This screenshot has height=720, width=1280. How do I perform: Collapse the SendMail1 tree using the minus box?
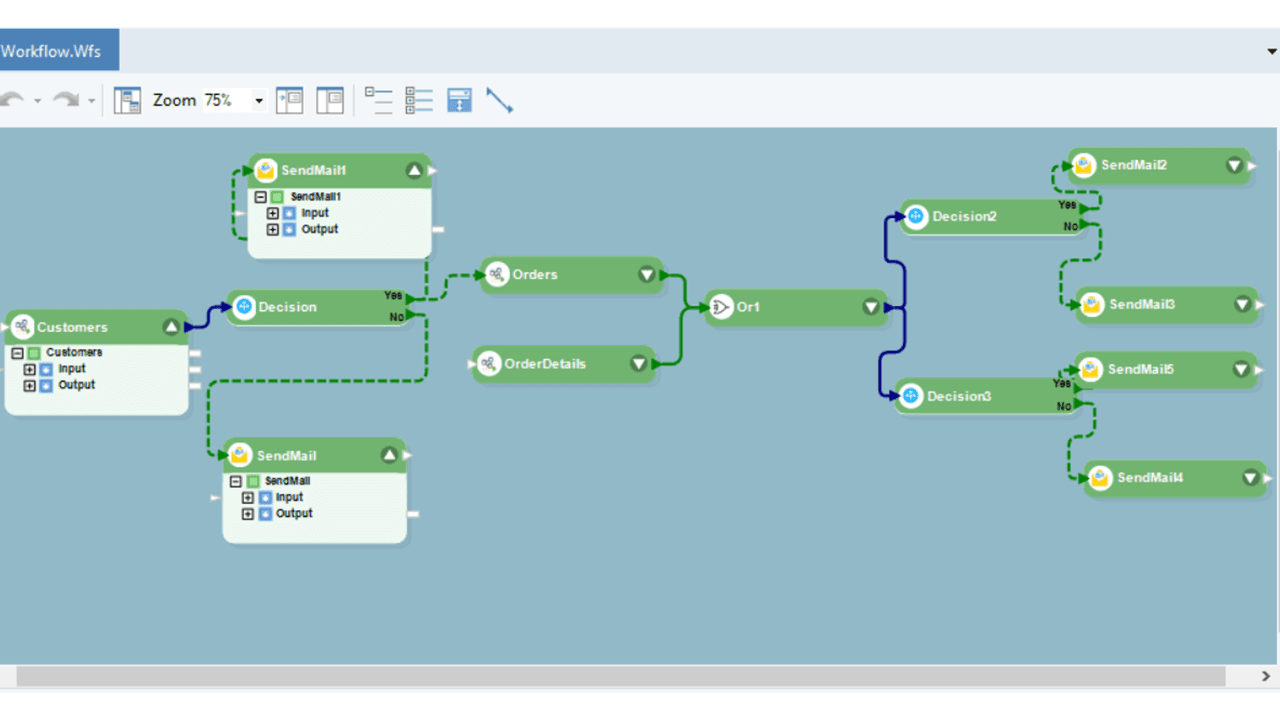point(261,196)
